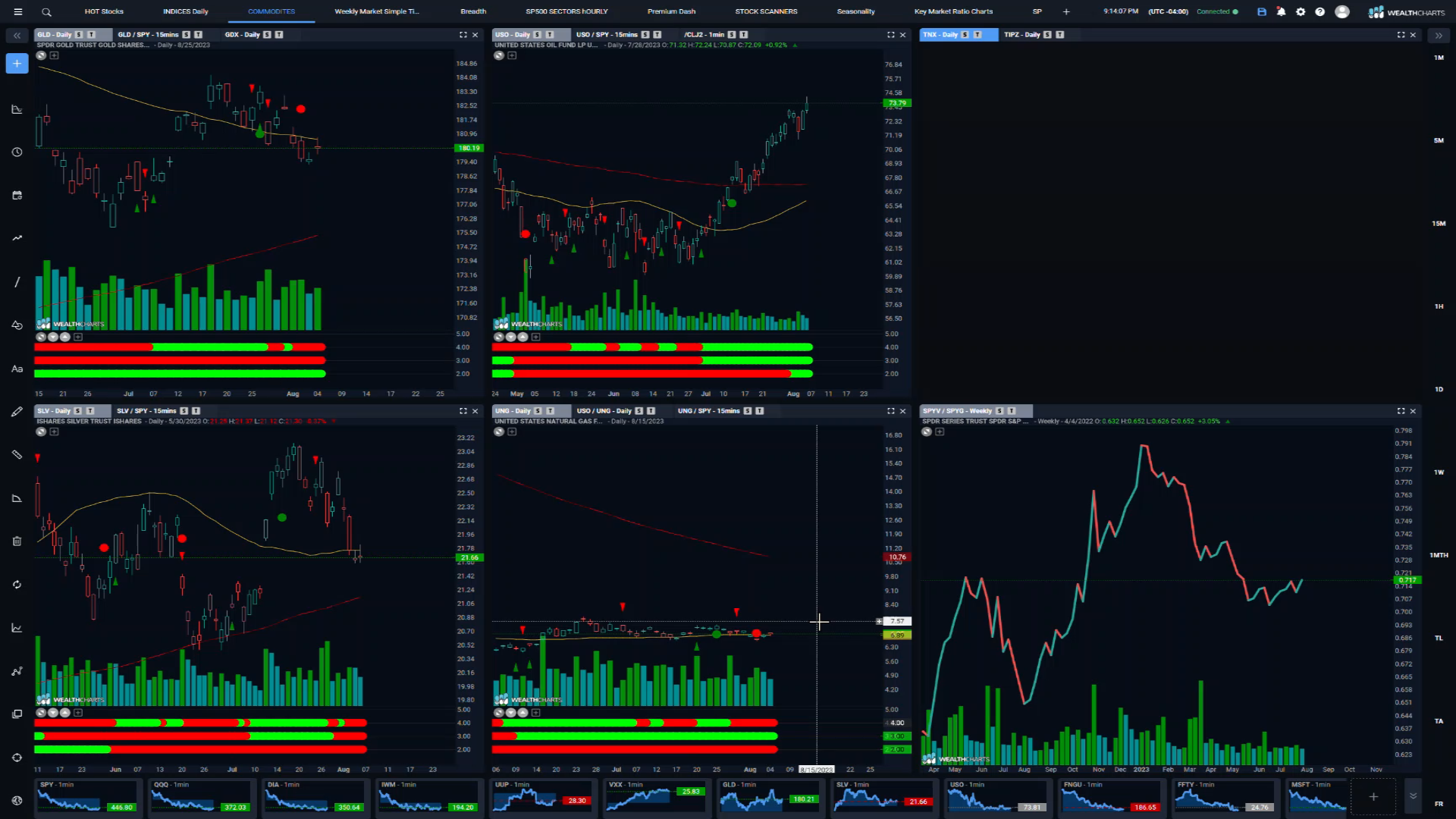Switch to HOT Stocks workspace tab
This screenshot has width=1456, height=819.
[x=104, y=11]
